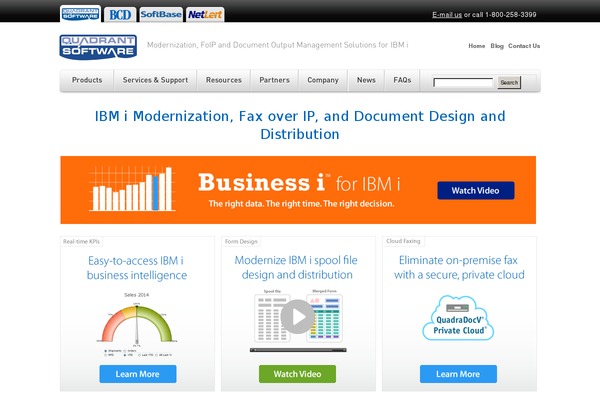Click the Quadrant Software main logo
600x400 pixels.
coord(98,47)
